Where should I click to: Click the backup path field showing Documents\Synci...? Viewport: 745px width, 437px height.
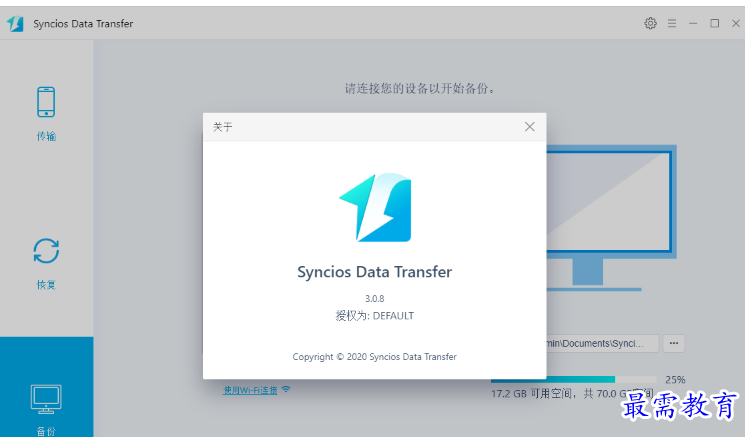click(602, 343)
